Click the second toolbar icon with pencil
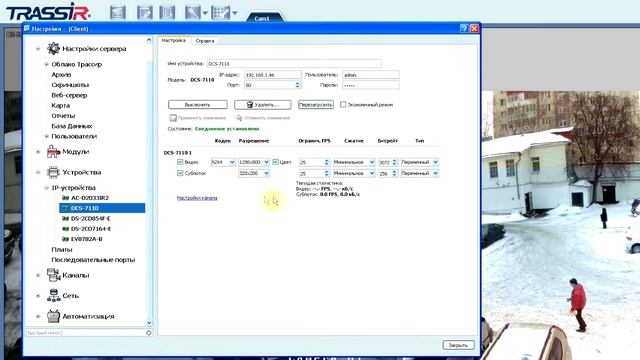This screenshot has width=640, height=360. (x=144, y=12)
